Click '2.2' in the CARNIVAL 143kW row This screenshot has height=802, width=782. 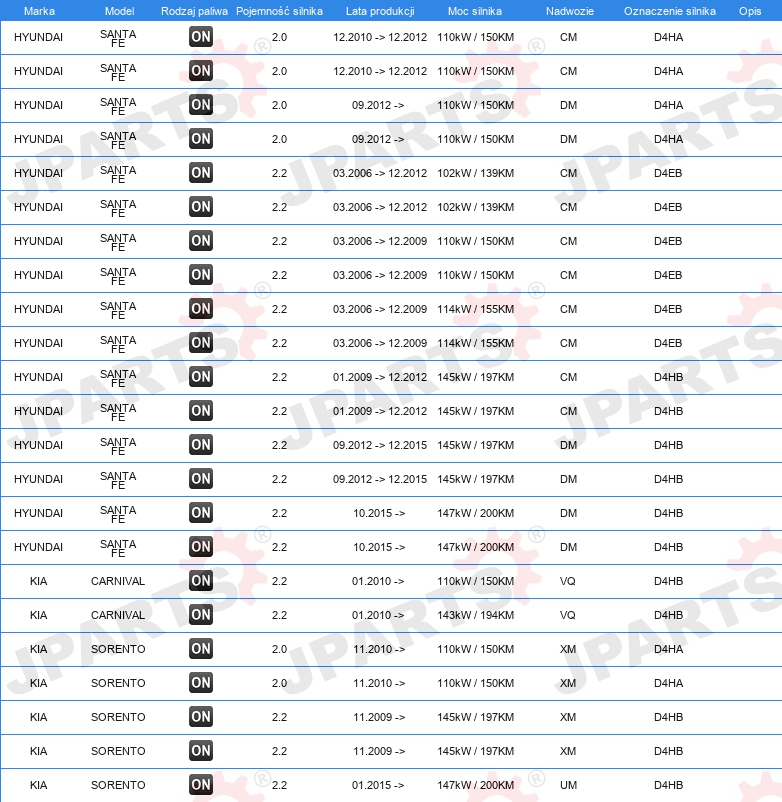tap(279, 615)
